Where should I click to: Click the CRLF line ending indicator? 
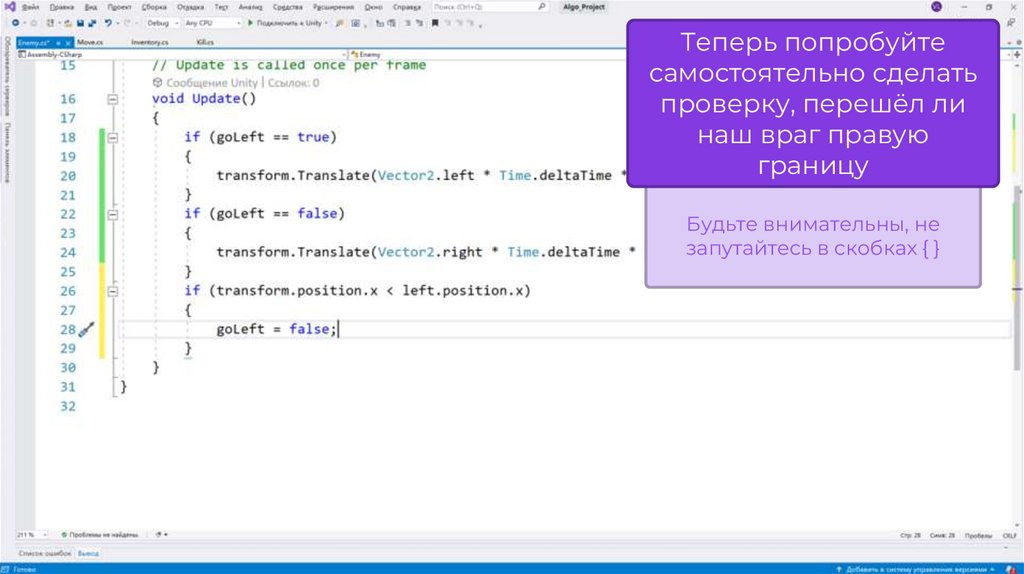coord(1010,535)
